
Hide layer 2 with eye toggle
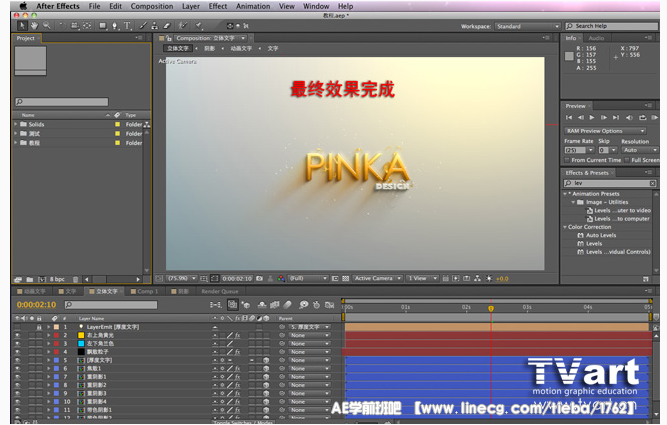pyautogui.click(x=17, y=335)
